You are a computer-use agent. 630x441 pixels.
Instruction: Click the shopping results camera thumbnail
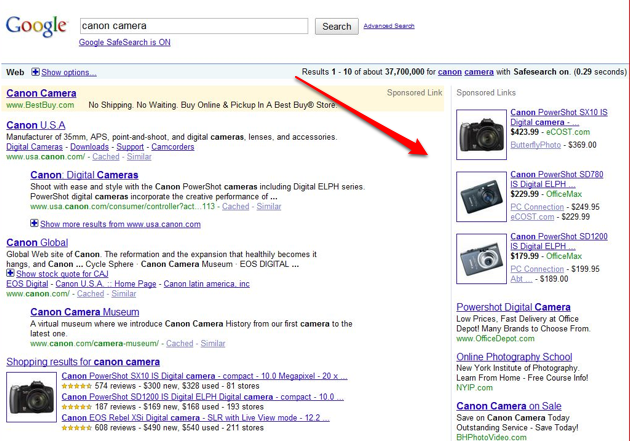click(x=31, y=397)
